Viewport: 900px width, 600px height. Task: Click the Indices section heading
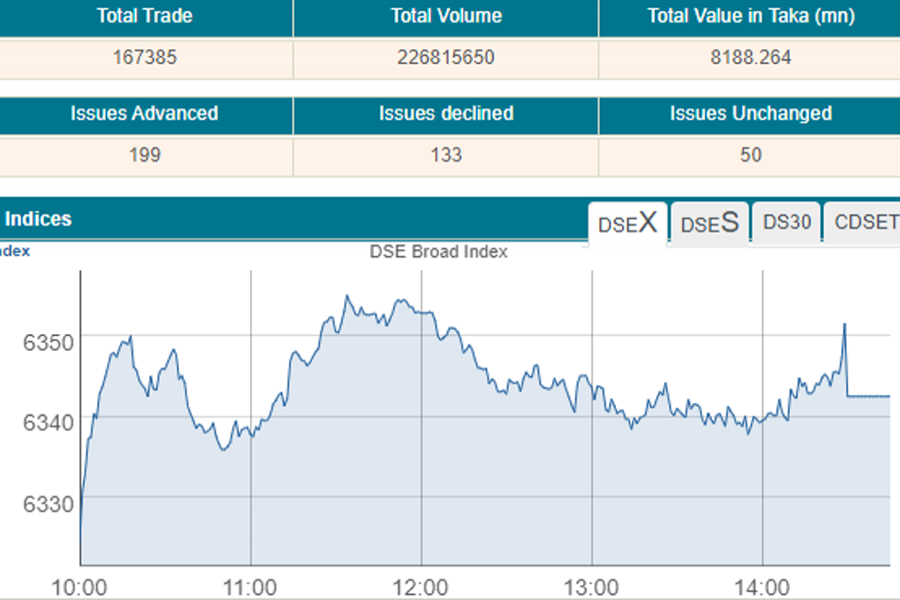(39, 219)
